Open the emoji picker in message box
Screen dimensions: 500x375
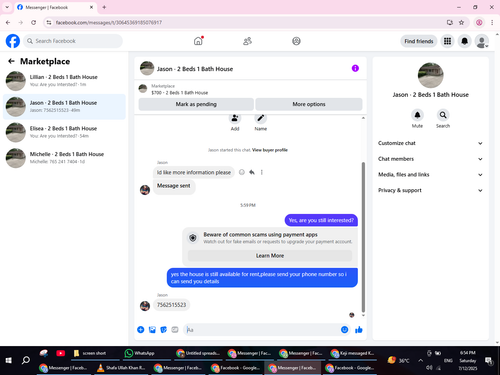[344, 330]
